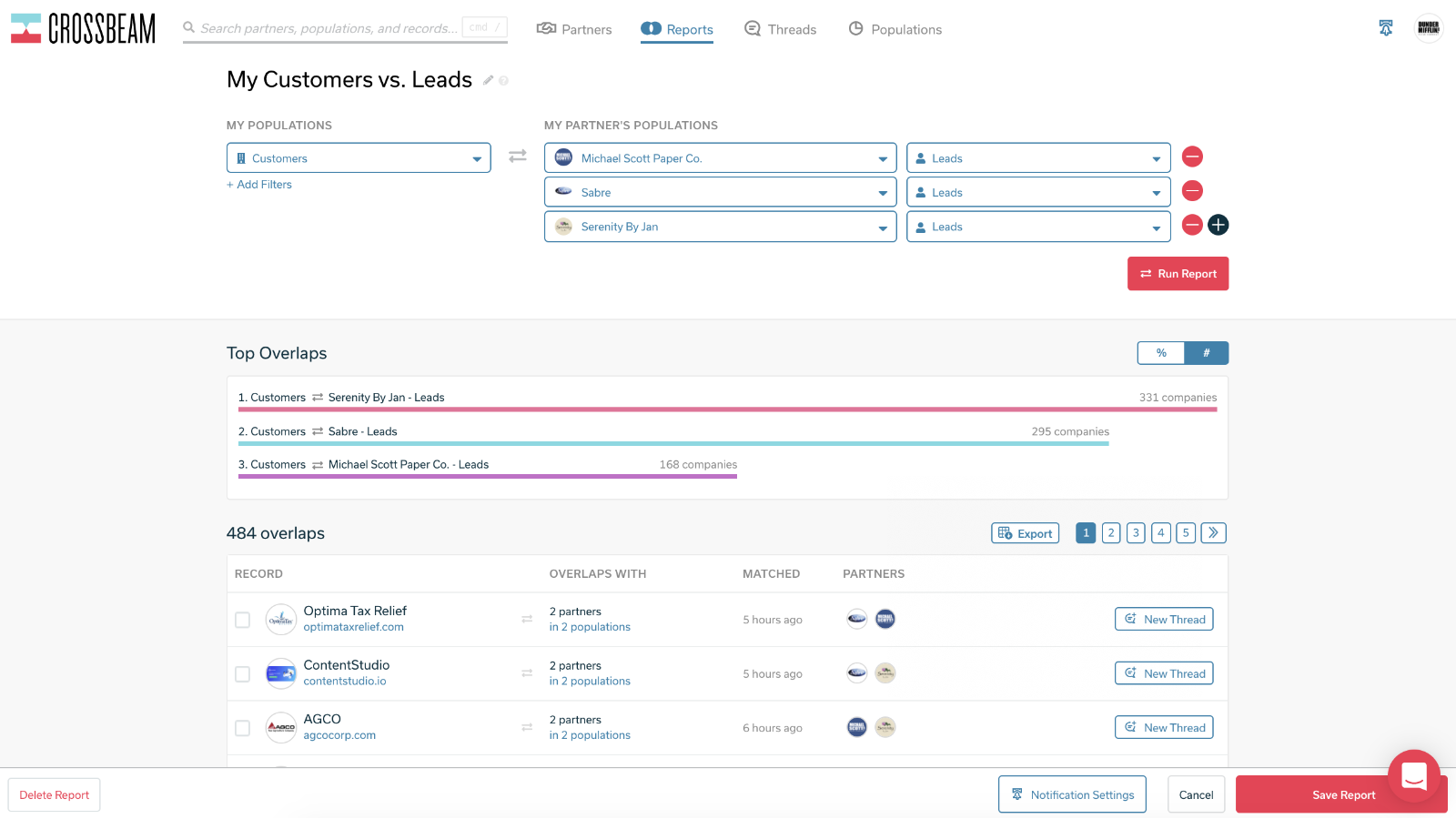Click 'in 2 populations' for ContentStudio

point(590,681)
